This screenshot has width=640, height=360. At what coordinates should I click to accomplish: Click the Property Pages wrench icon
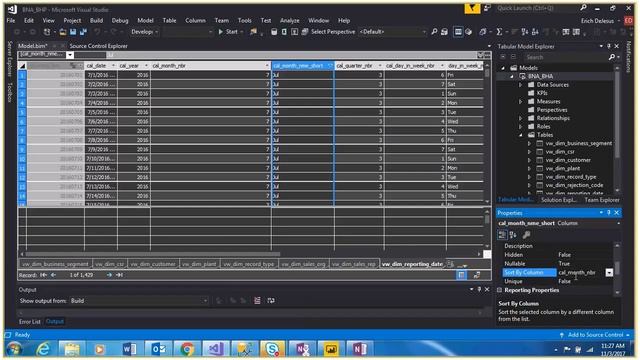coord(527,235)
